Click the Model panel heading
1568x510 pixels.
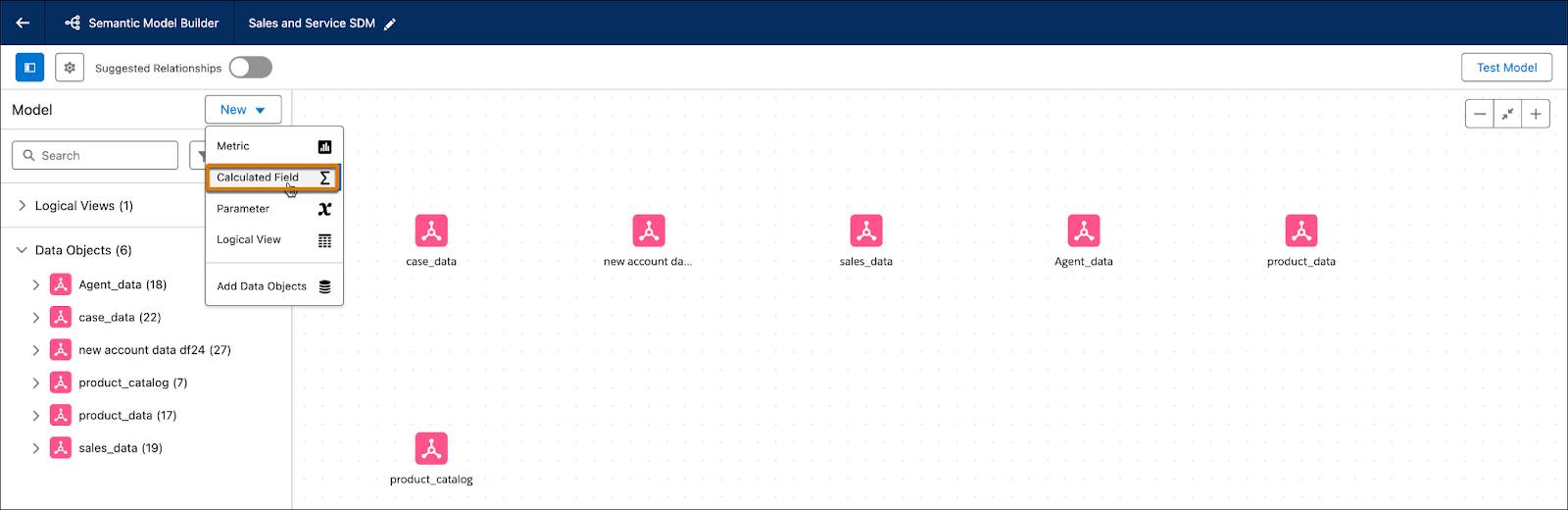coord(32,110)
